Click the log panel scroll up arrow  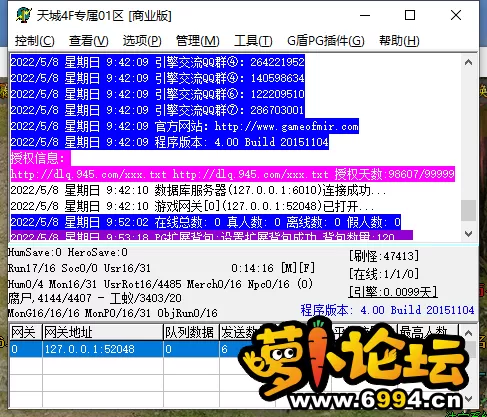(468, 62)
